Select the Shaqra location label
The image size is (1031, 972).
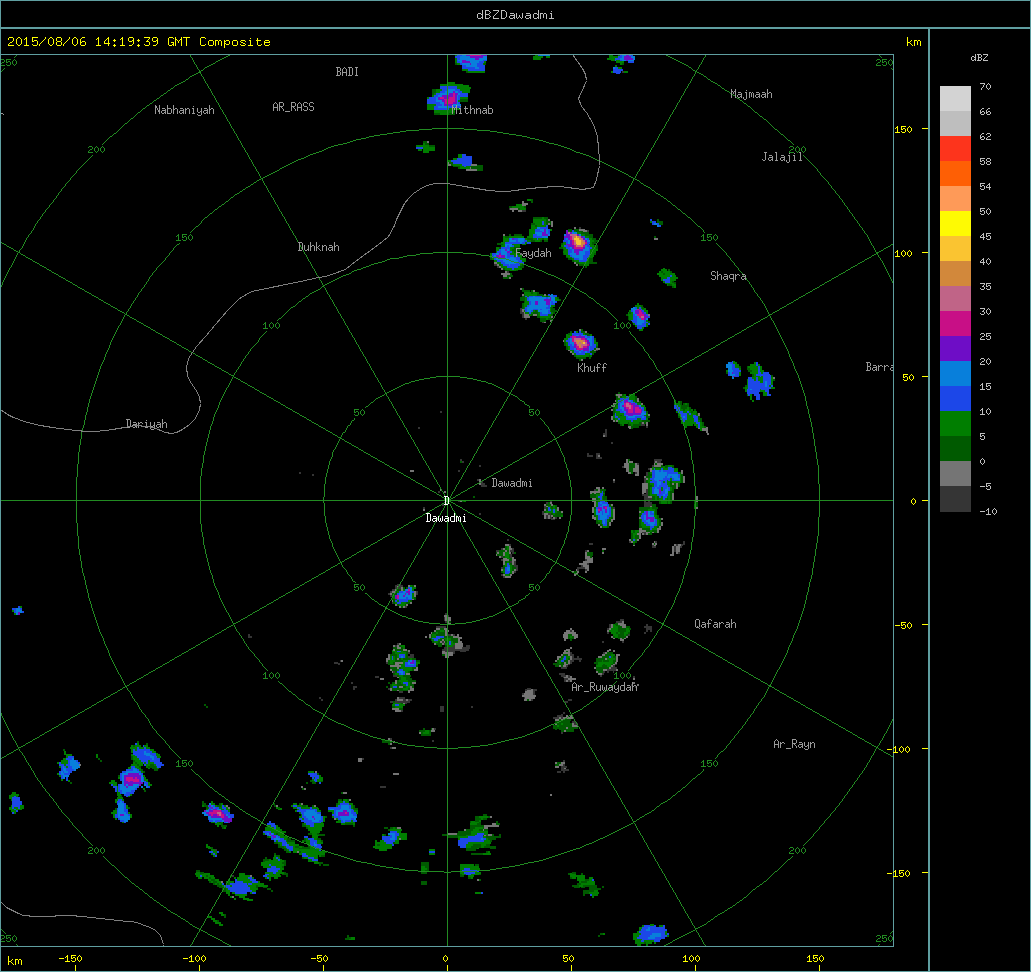(728, 276)
